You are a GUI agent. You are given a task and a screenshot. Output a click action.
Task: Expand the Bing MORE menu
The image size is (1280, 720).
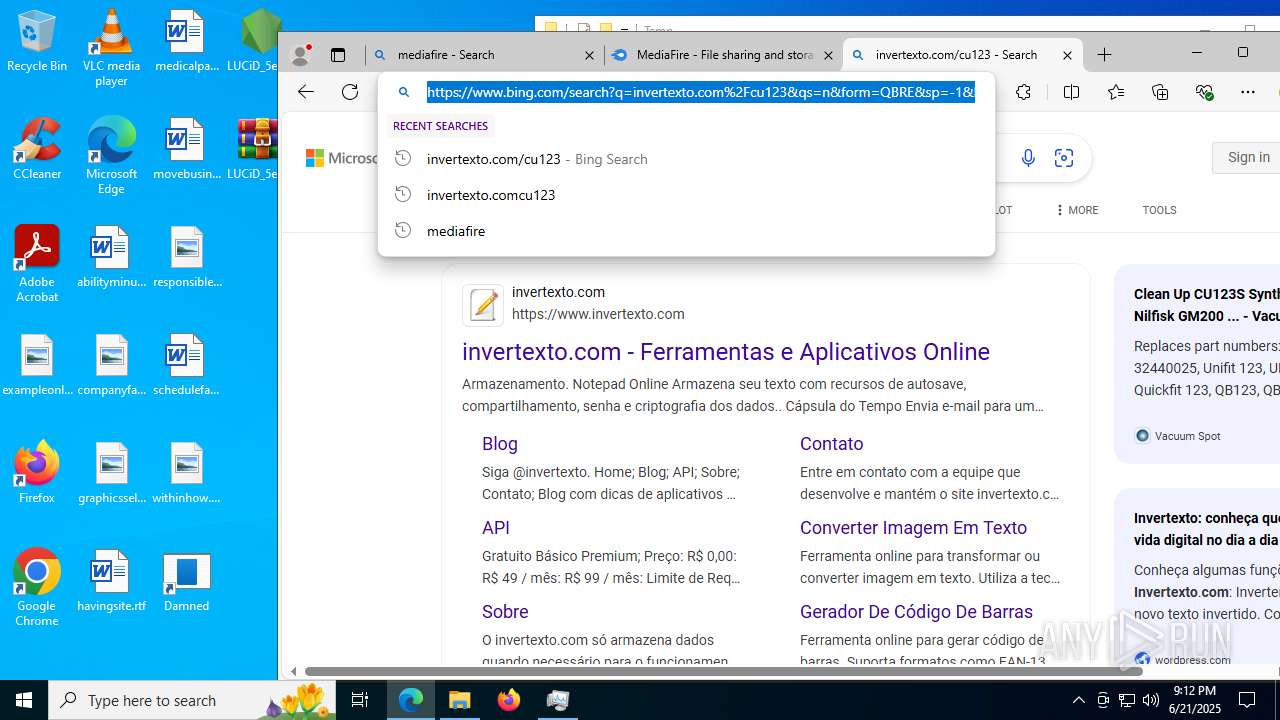pos(1077,210)
